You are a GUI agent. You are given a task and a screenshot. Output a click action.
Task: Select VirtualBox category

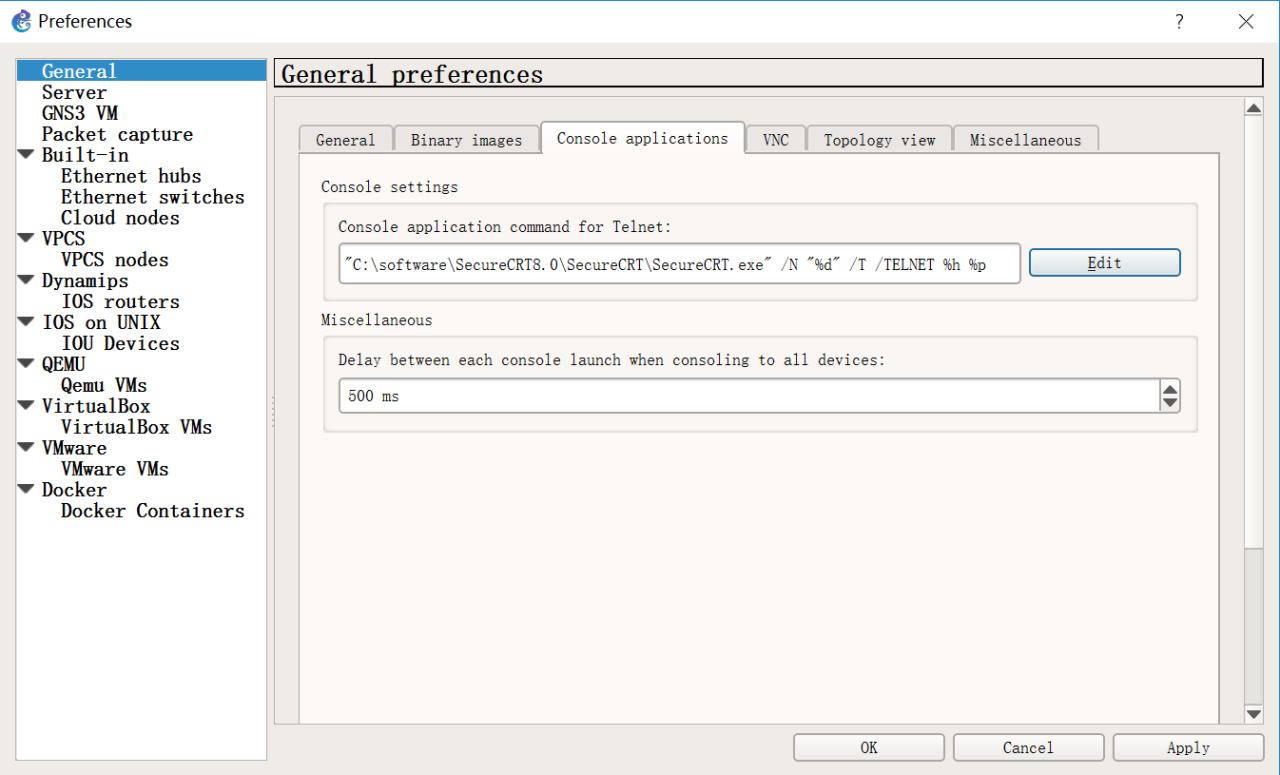click(96, 407)
